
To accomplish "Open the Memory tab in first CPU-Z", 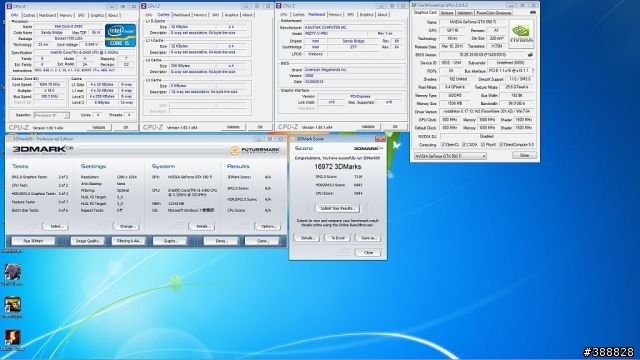I will coord(66,15).
